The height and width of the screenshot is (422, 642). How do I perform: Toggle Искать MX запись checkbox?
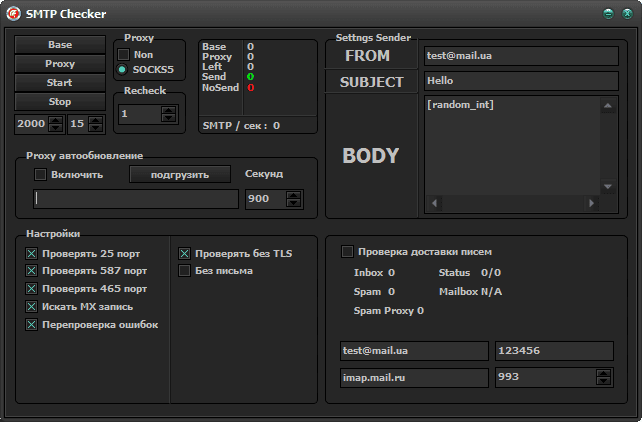(x=32, y=307)
